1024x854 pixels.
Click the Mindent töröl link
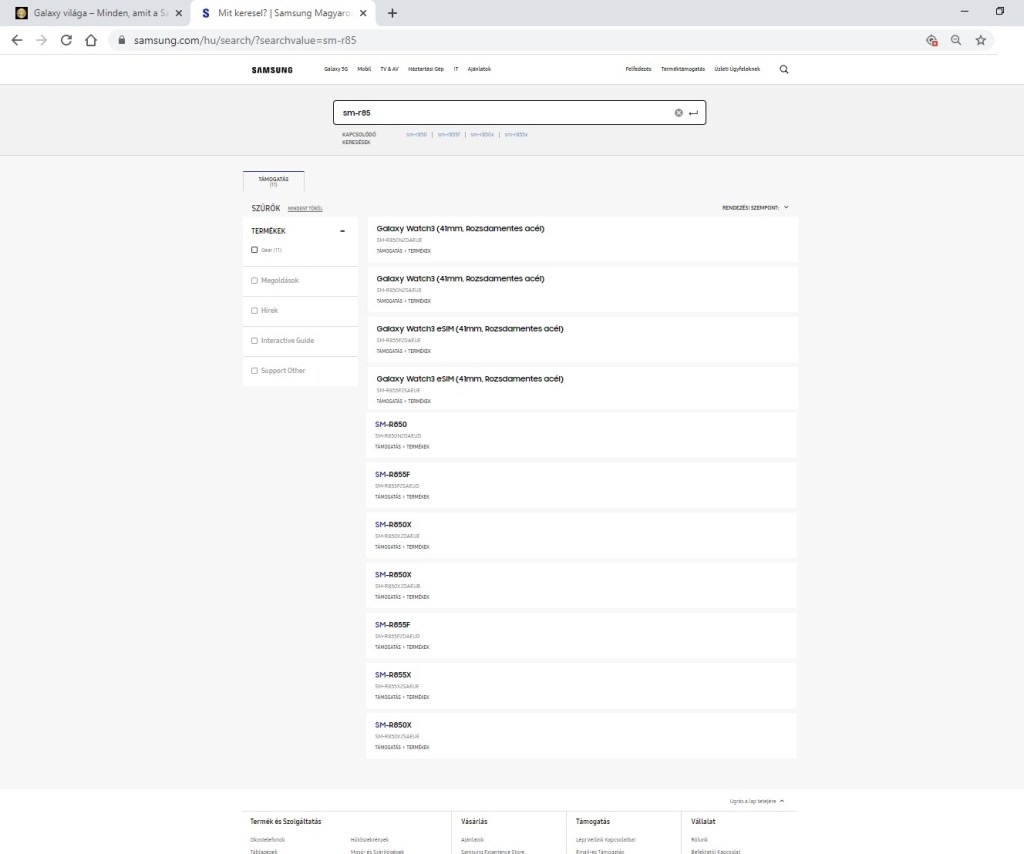[305, 208]
